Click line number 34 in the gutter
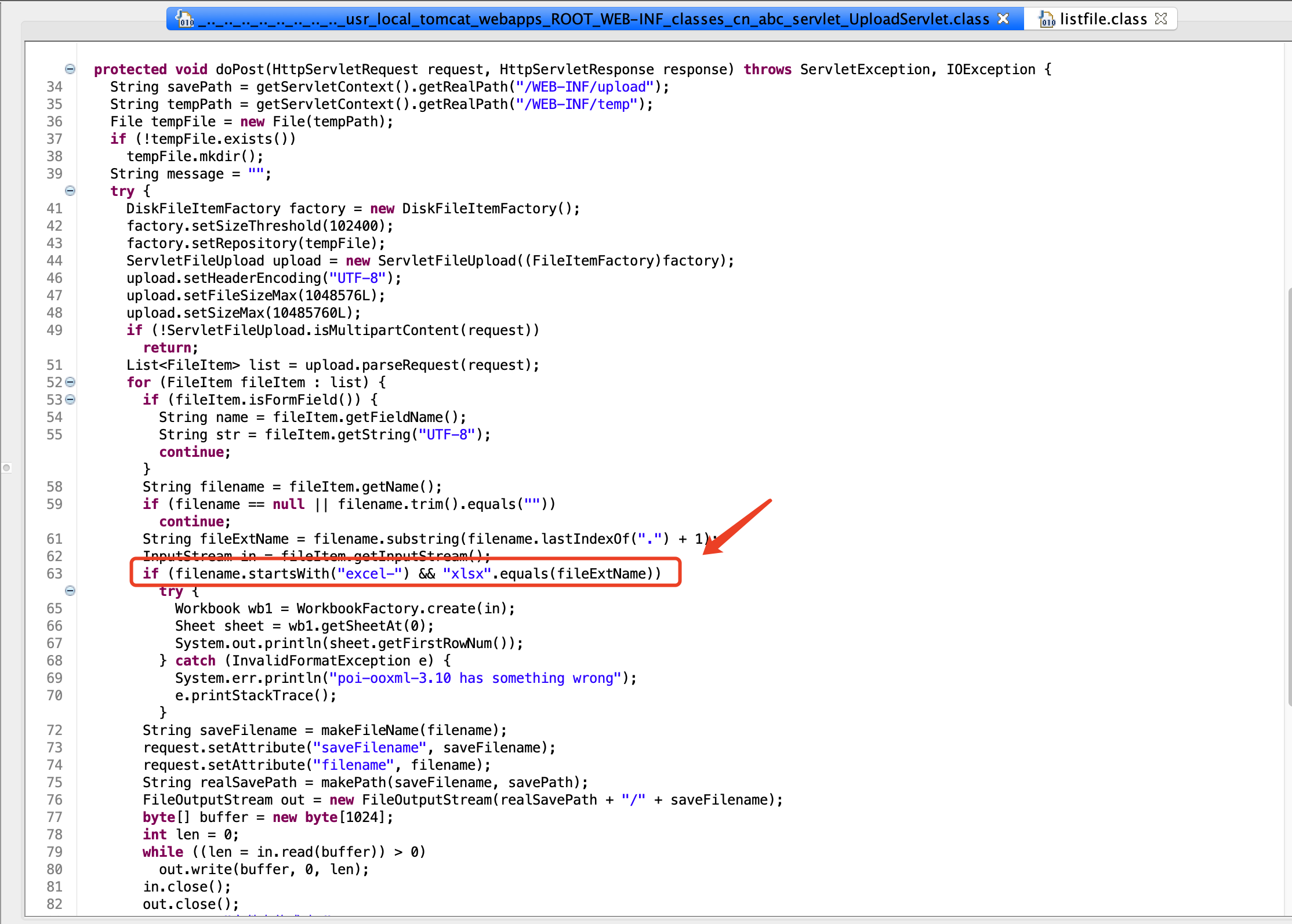 [54, 86]
